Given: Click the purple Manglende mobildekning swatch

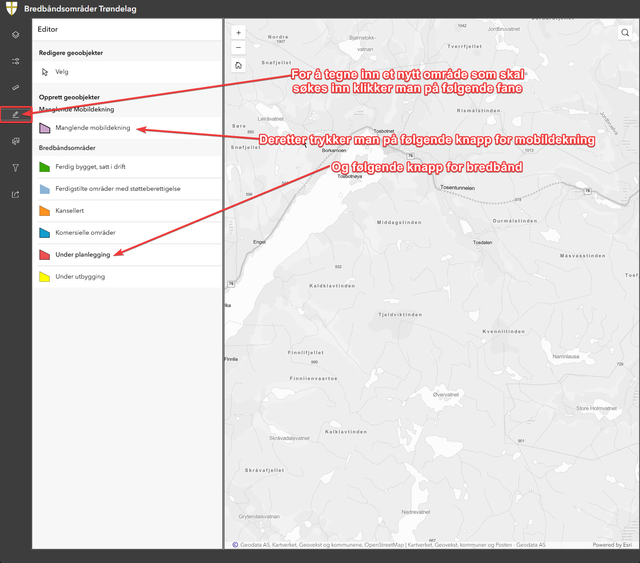Looking at the screenshot, I should [x=44, y=128].
